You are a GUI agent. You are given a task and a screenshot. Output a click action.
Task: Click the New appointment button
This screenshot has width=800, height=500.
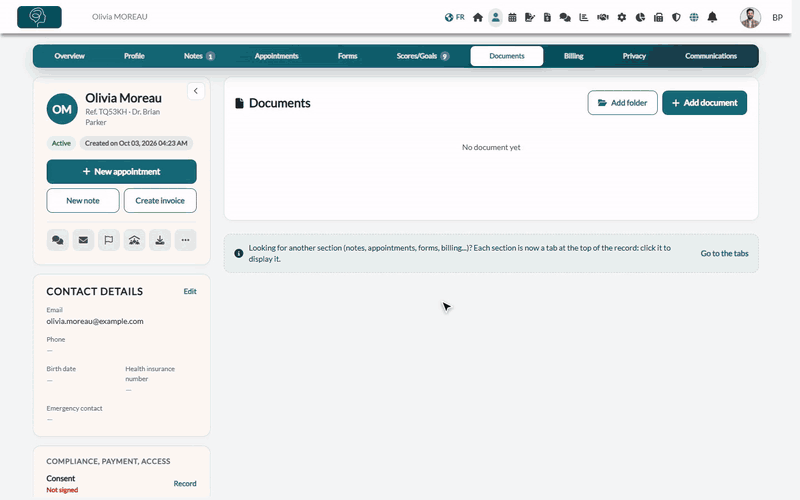(x=121, y=171)
